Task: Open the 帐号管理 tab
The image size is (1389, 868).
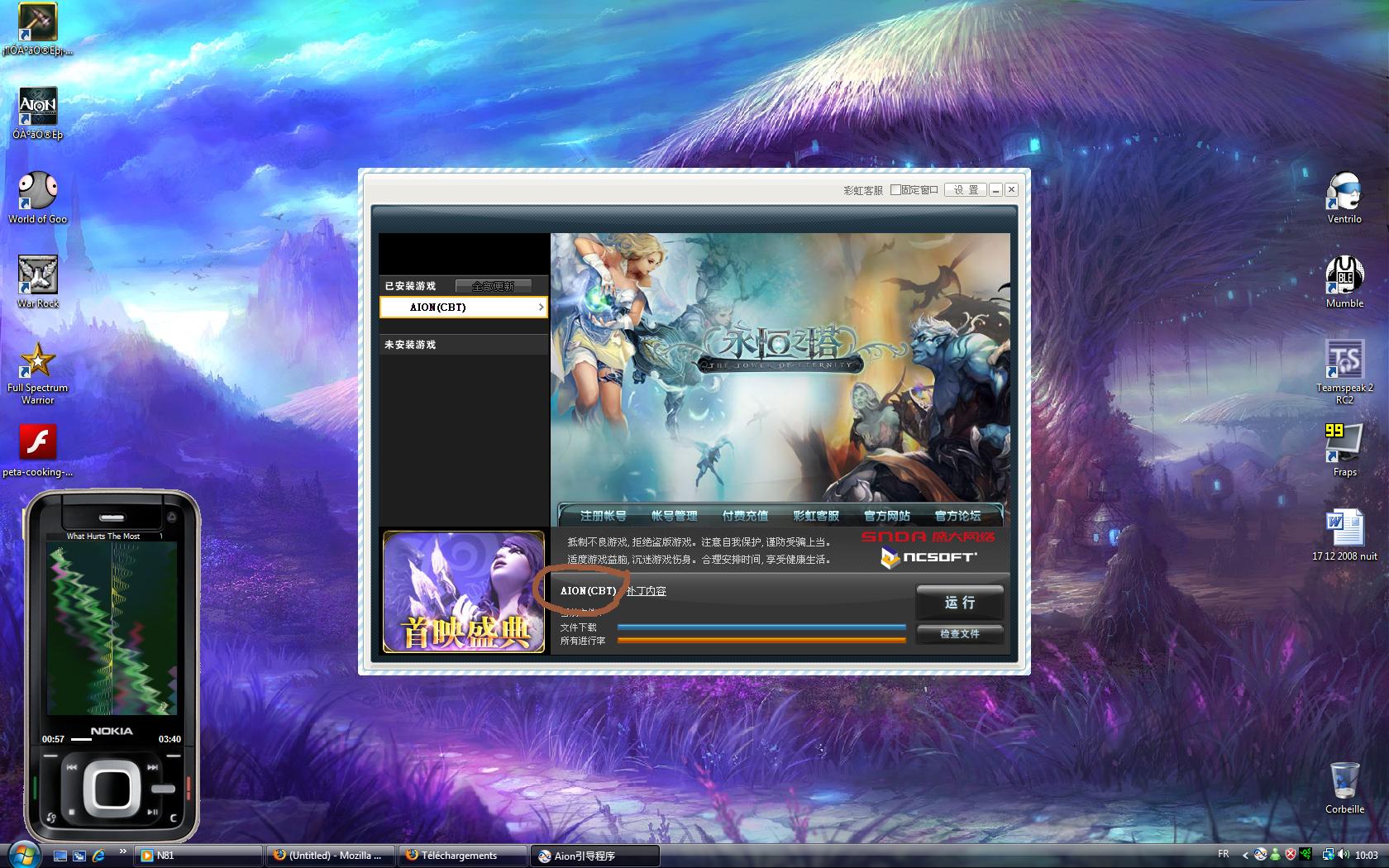Action: [674, 516]
